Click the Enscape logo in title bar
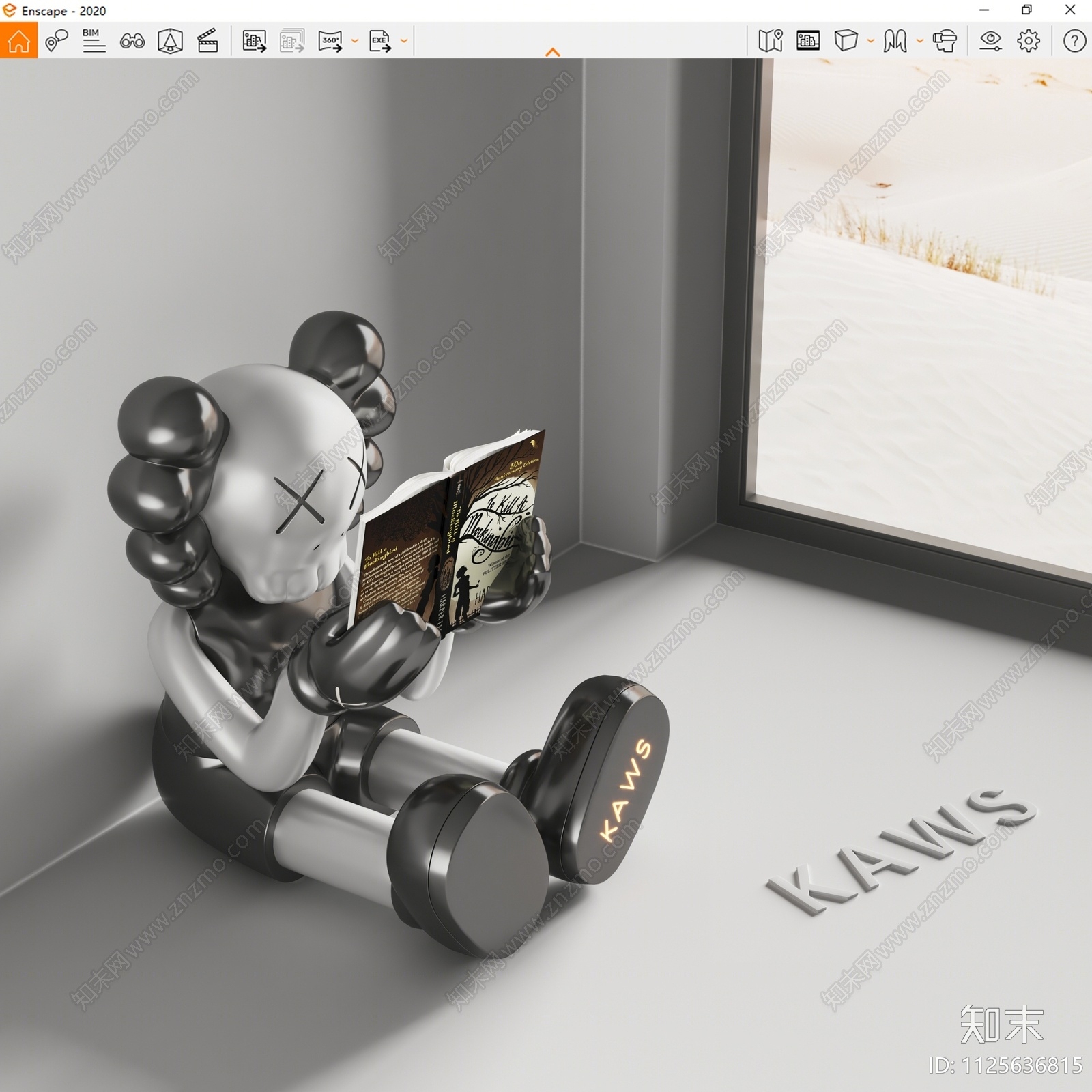1092x1092 pixels. point(9,10)
